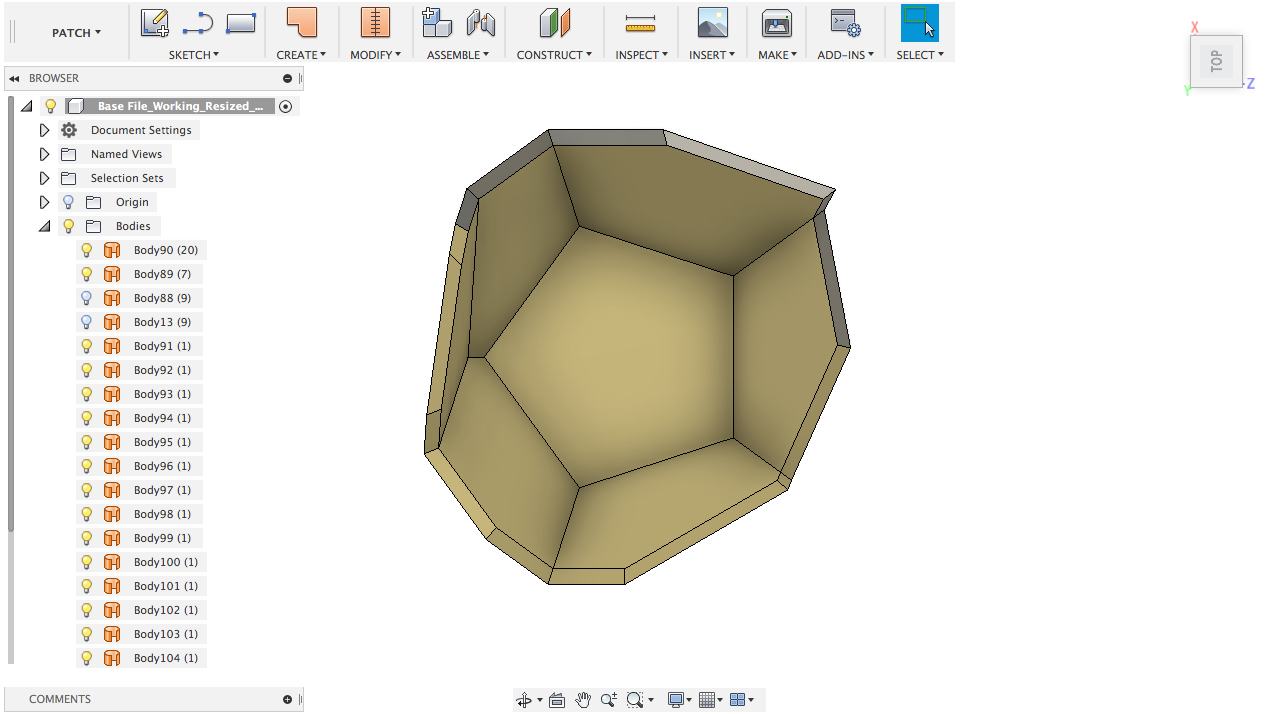Open the INSPECT menu
The width and height of the screenshot is (1280, 714).
pos(641,55)
